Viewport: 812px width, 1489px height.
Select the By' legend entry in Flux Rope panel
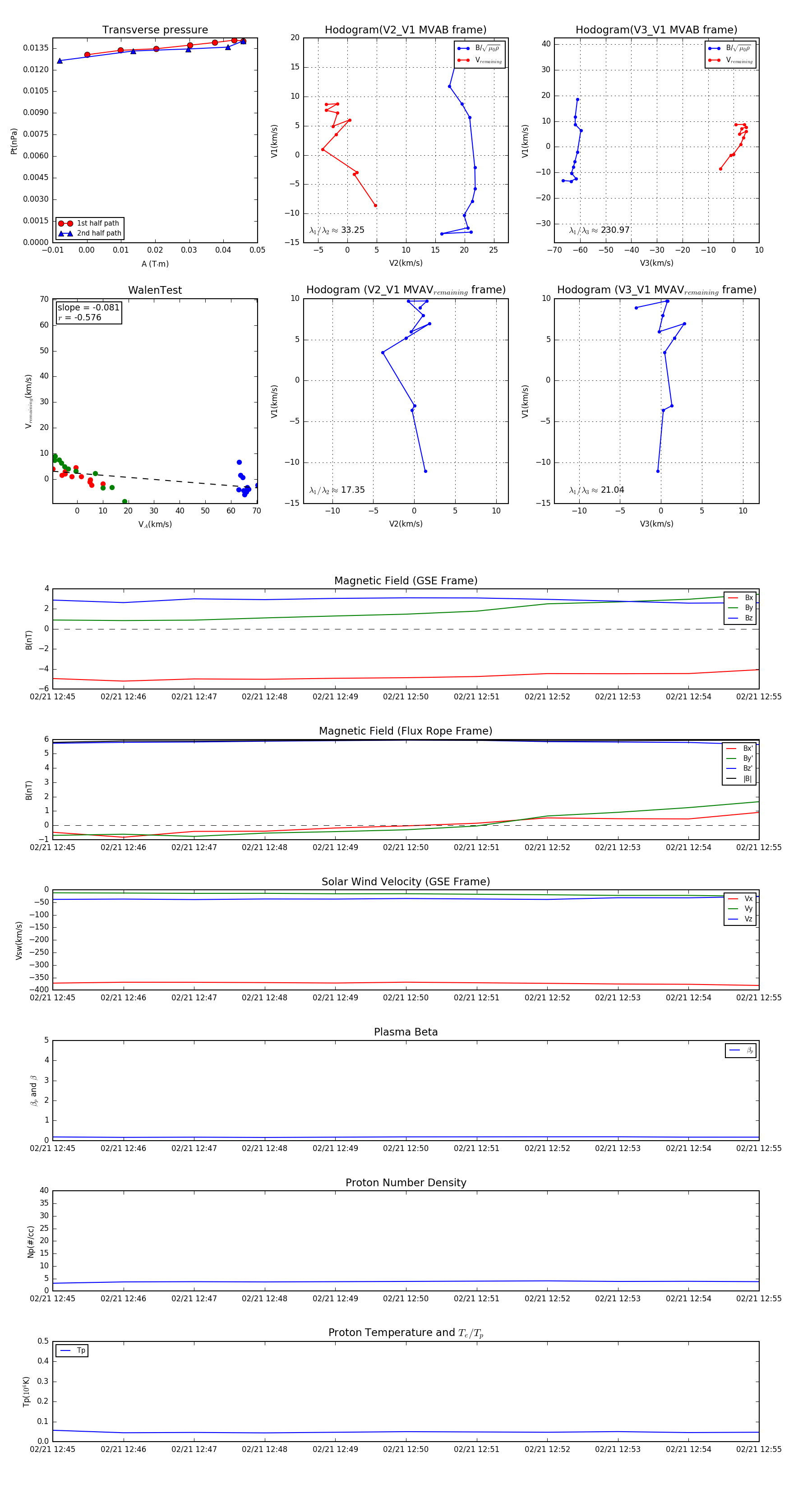pyautogui.click(x=740, y=758)
